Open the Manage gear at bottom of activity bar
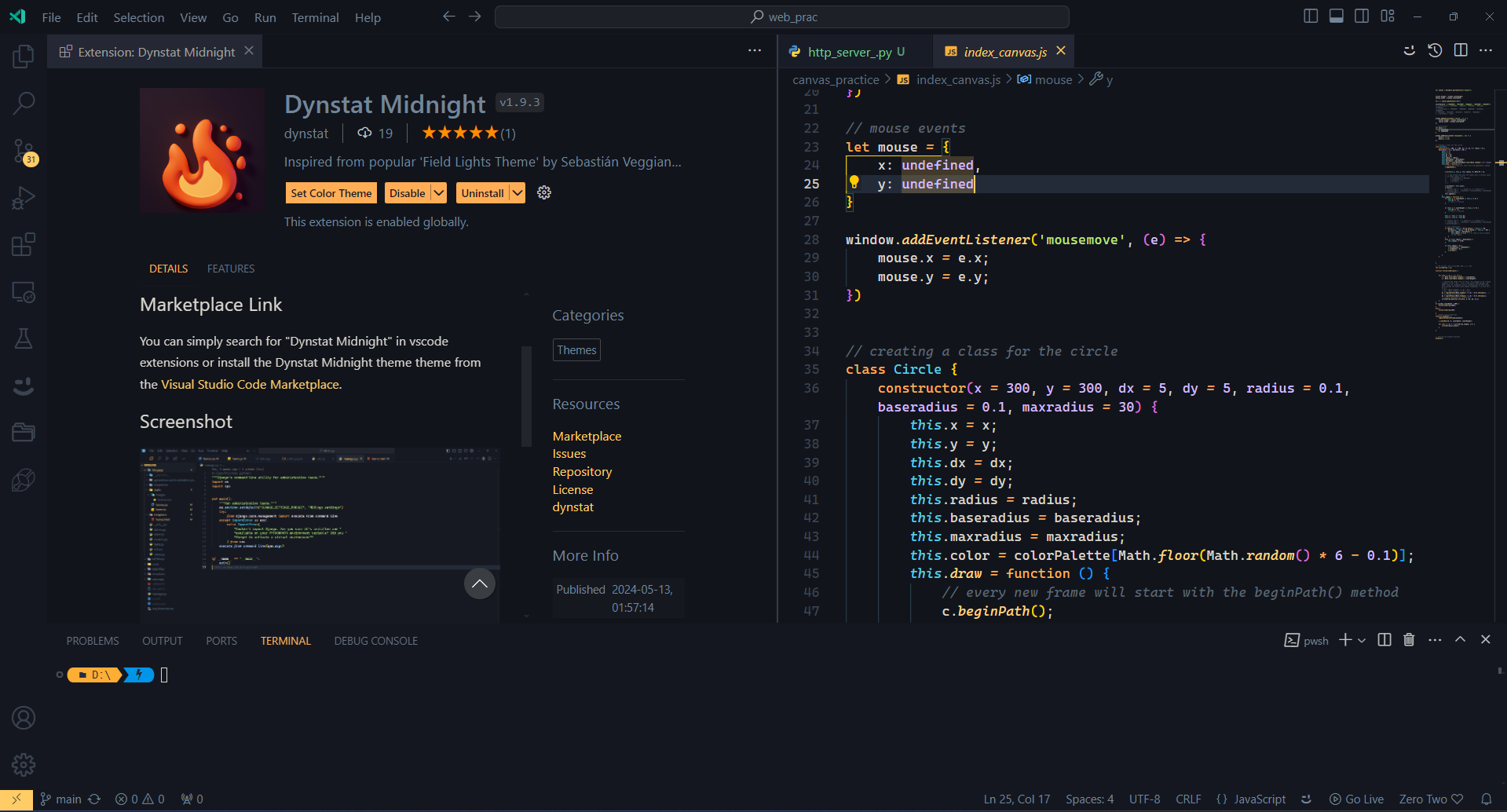 pyautogui.click(x=24, y=765)
